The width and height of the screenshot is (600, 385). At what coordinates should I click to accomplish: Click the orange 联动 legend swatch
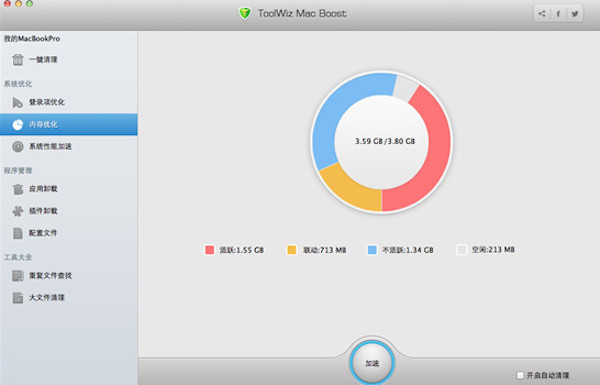click(292, 250)
